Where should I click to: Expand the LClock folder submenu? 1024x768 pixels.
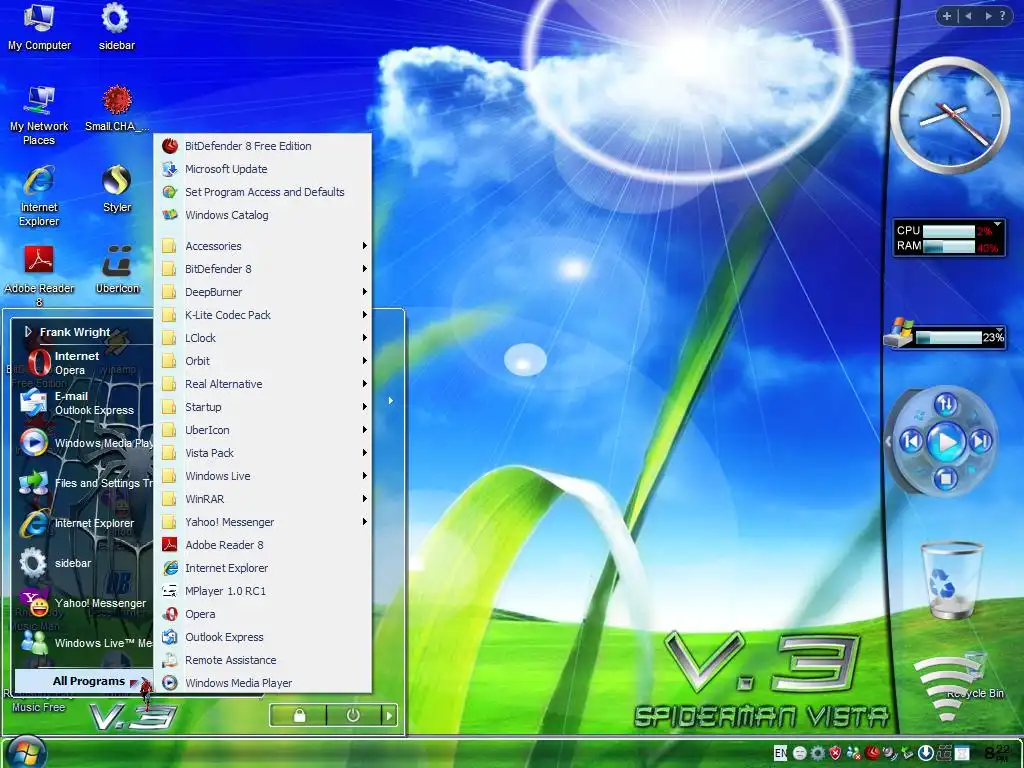[265, 338]
